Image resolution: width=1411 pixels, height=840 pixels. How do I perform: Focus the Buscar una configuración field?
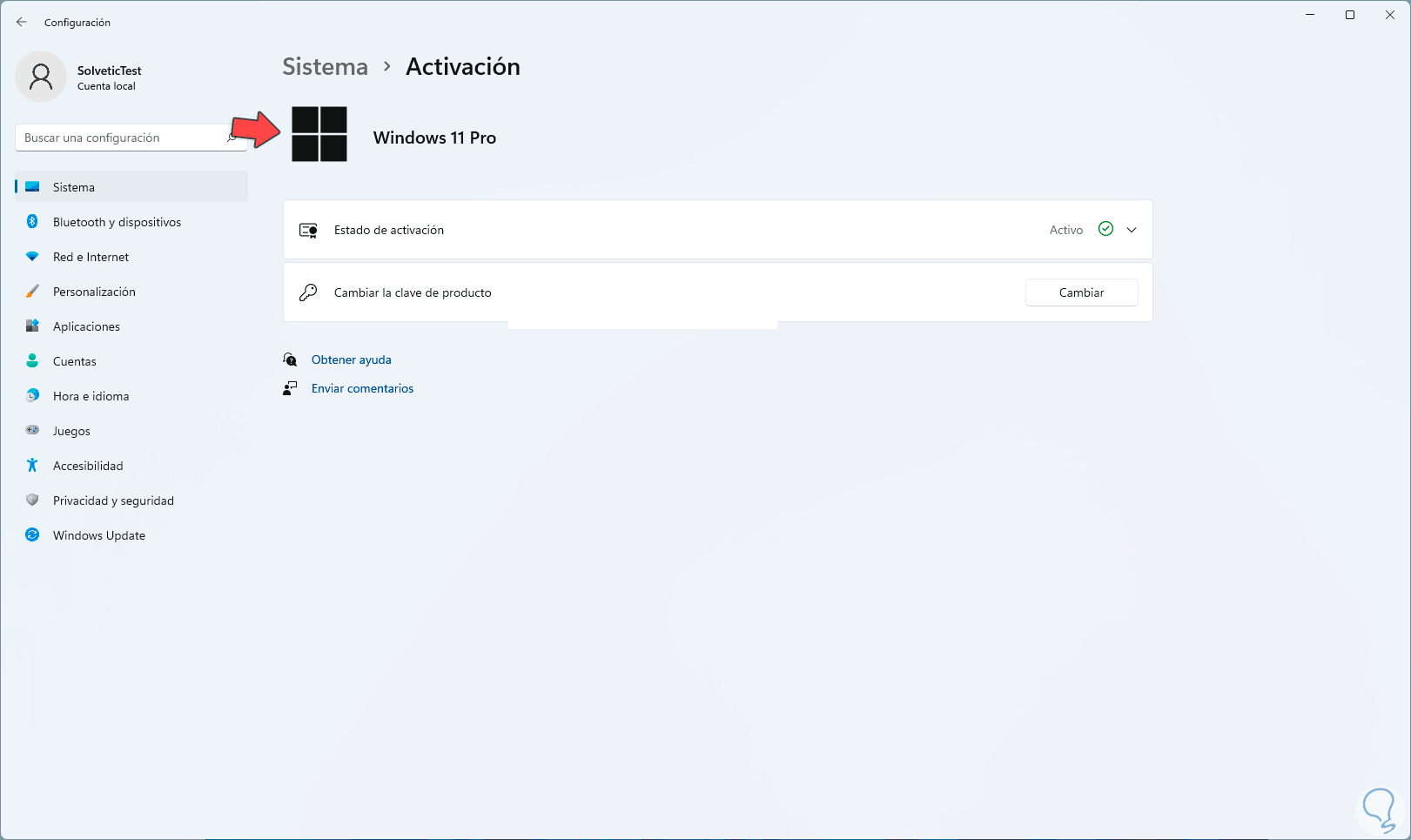pos(131,138)
